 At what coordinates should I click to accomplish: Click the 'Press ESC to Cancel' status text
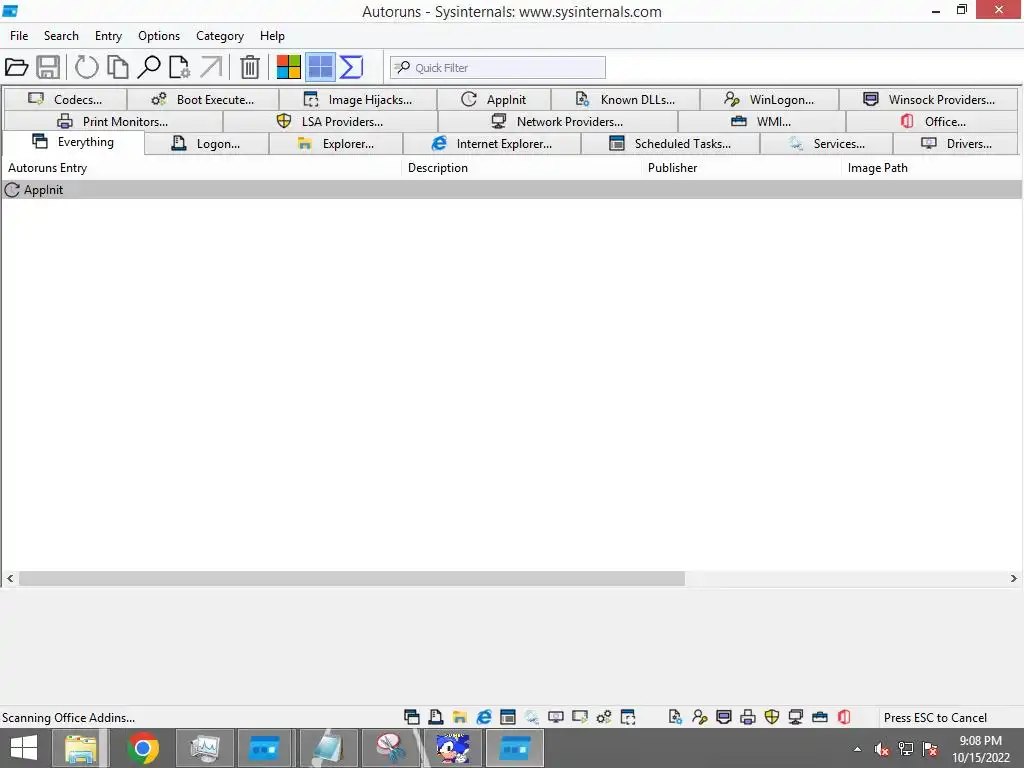tap(935, 718)
